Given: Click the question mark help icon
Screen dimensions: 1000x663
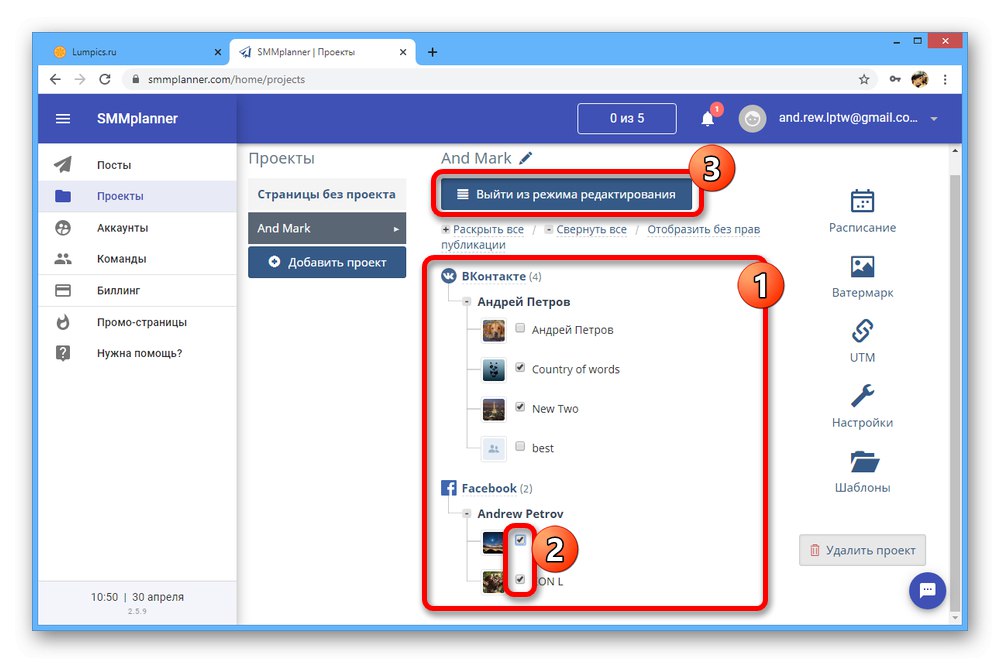Looking at the screenshot, I should (62, 353).
